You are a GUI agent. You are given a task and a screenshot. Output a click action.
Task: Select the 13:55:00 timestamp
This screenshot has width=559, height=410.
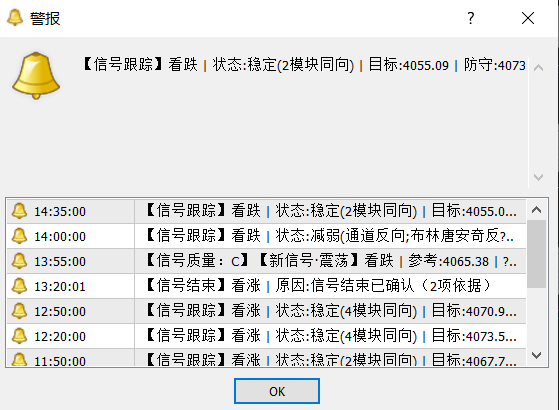[60, 261]
